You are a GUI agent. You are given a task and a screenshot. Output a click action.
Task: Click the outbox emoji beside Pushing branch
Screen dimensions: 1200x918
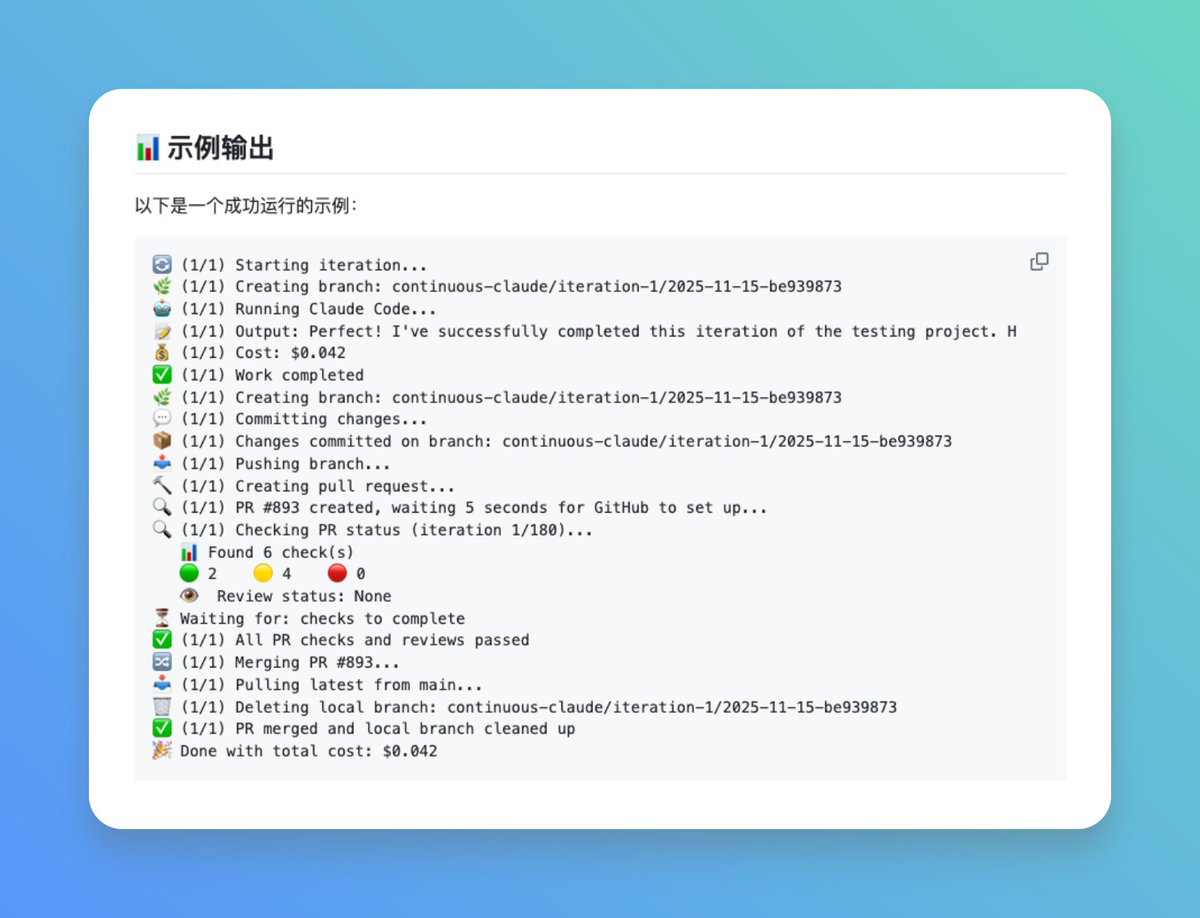pyautogui.click(x=162, y=464)
